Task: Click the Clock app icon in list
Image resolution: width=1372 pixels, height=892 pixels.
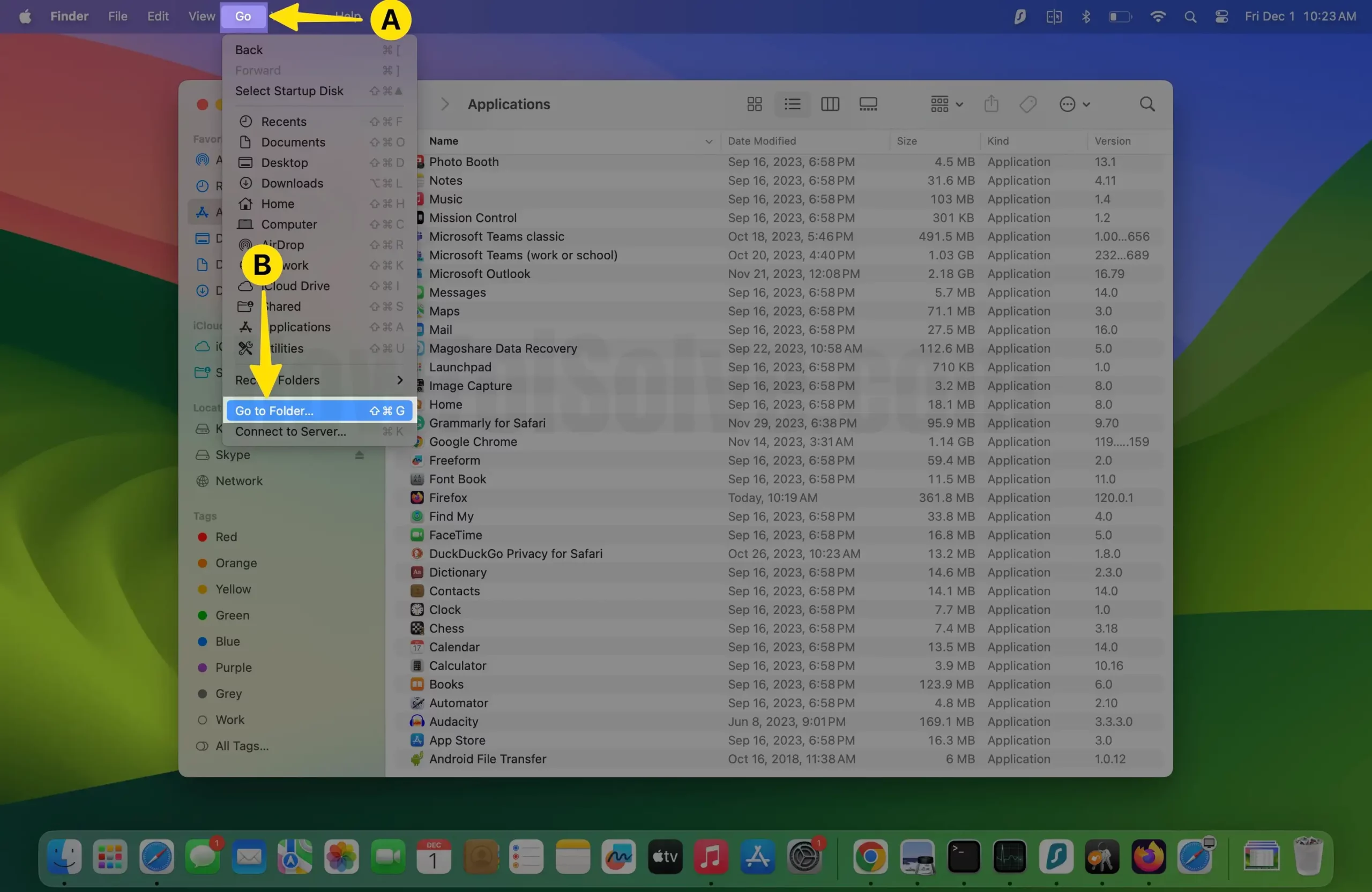Action: [417, 609]
